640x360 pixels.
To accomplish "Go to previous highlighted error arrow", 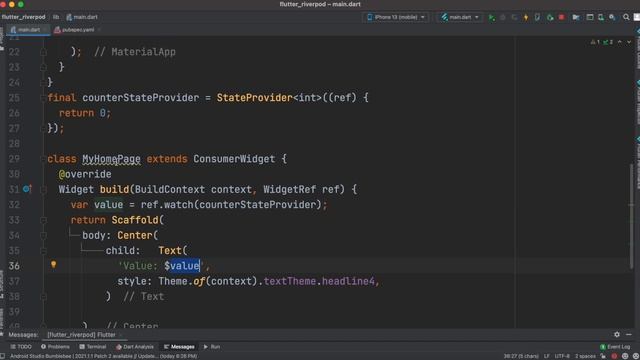I will click(x=620, y=42).
